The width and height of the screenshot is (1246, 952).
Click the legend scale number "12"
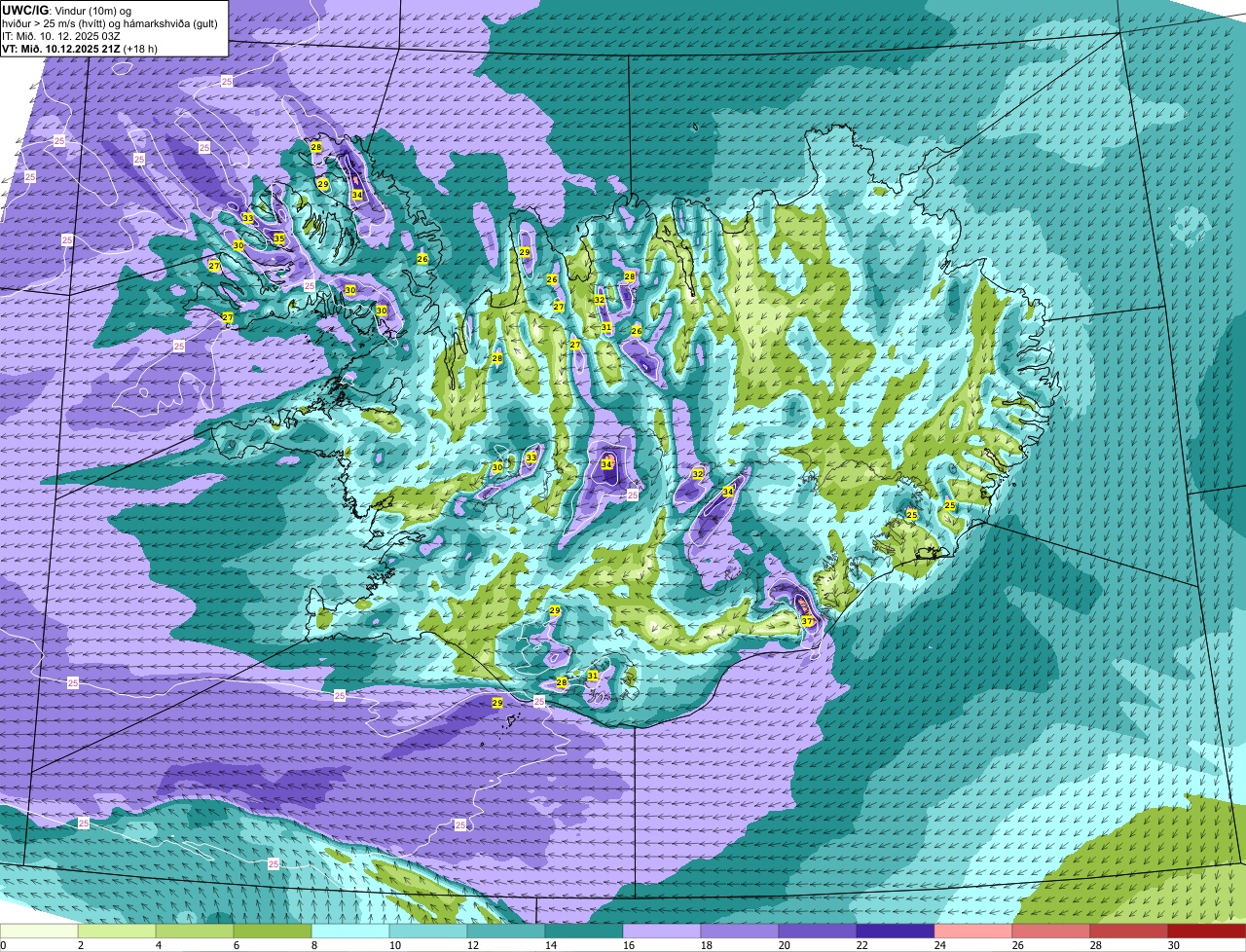tap(473, 945)
